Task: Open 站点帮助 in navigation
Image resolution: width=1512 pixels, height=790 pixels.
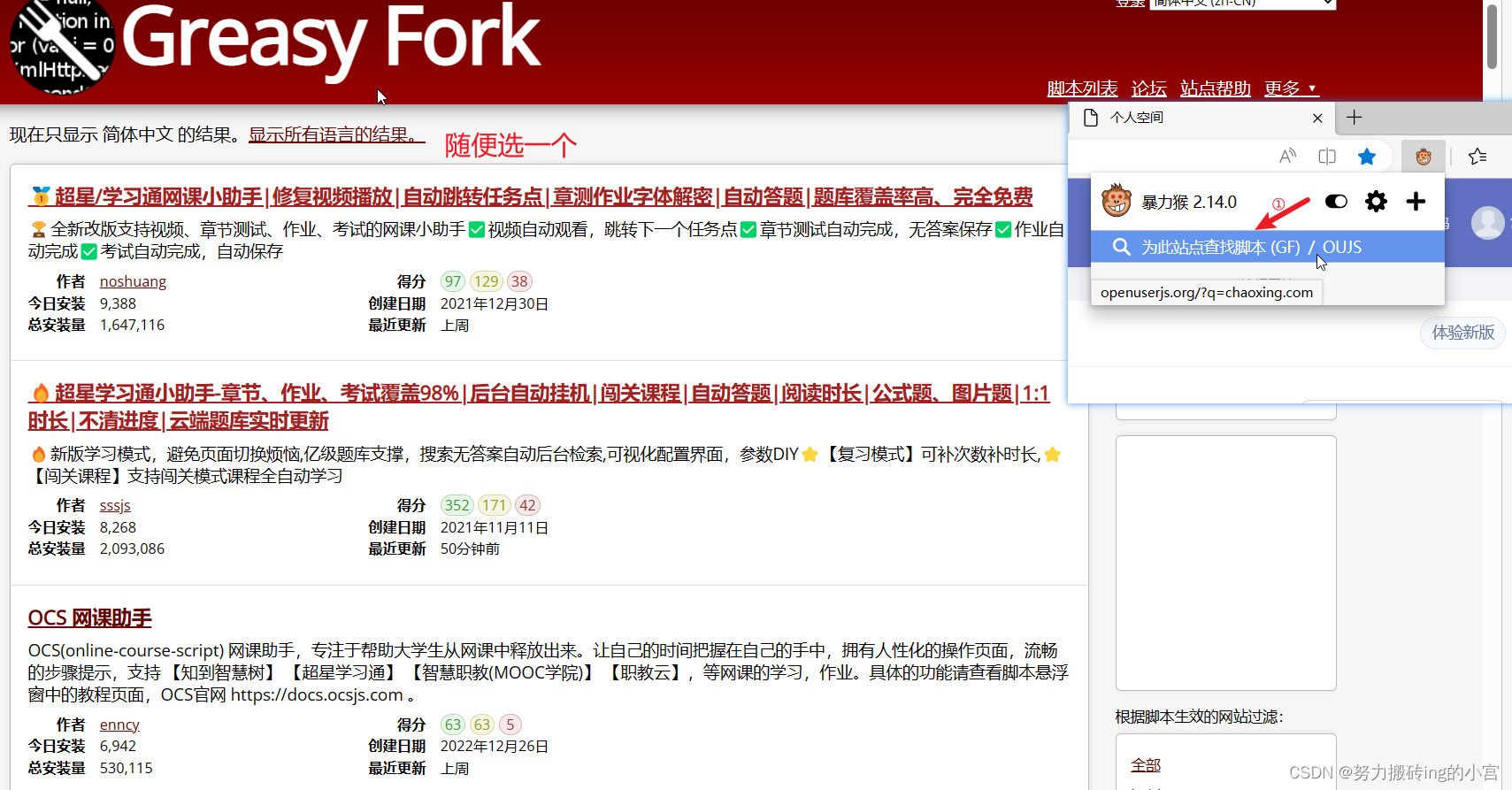Action: click(1215, 88)
